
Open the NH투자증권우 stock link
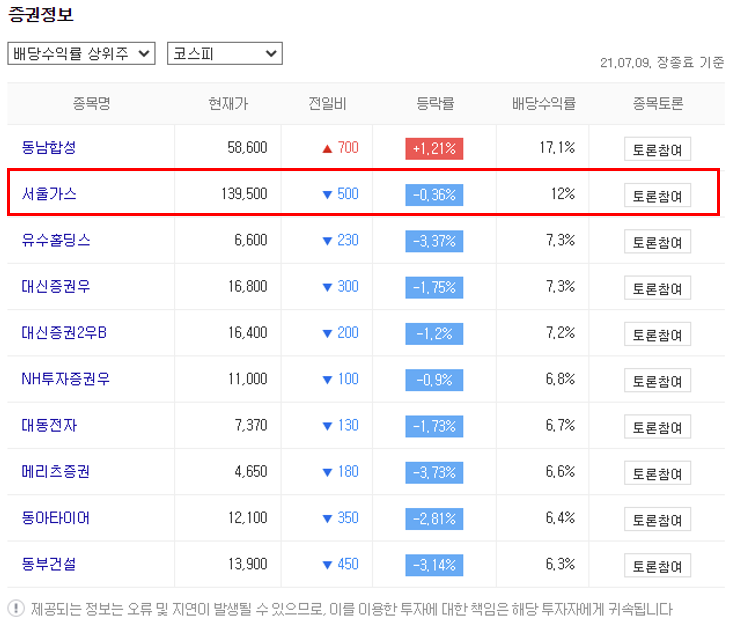(66, 379)
